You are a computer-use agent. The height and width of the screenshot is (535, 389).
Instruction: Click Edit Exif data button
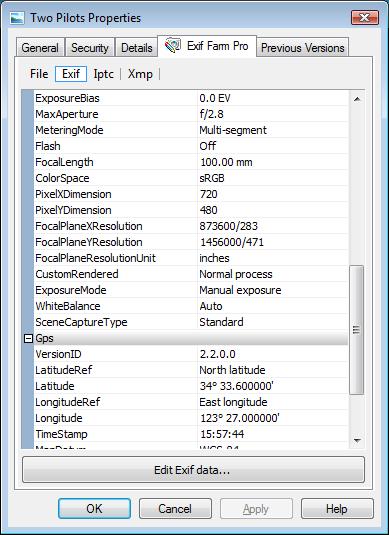(x=193, y=470)
